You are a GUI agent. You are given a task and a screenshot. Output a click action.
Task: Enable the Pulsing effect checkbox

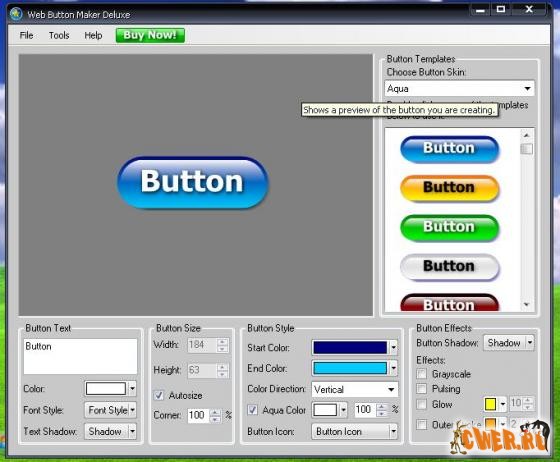click(421, 388)
